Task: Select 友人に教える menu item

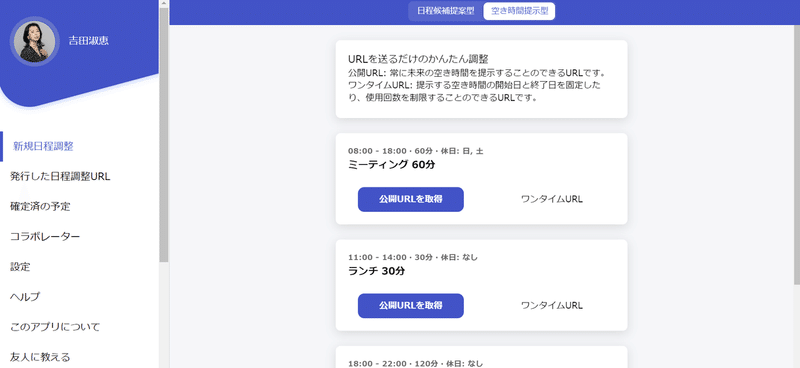Action: point(40,357)
